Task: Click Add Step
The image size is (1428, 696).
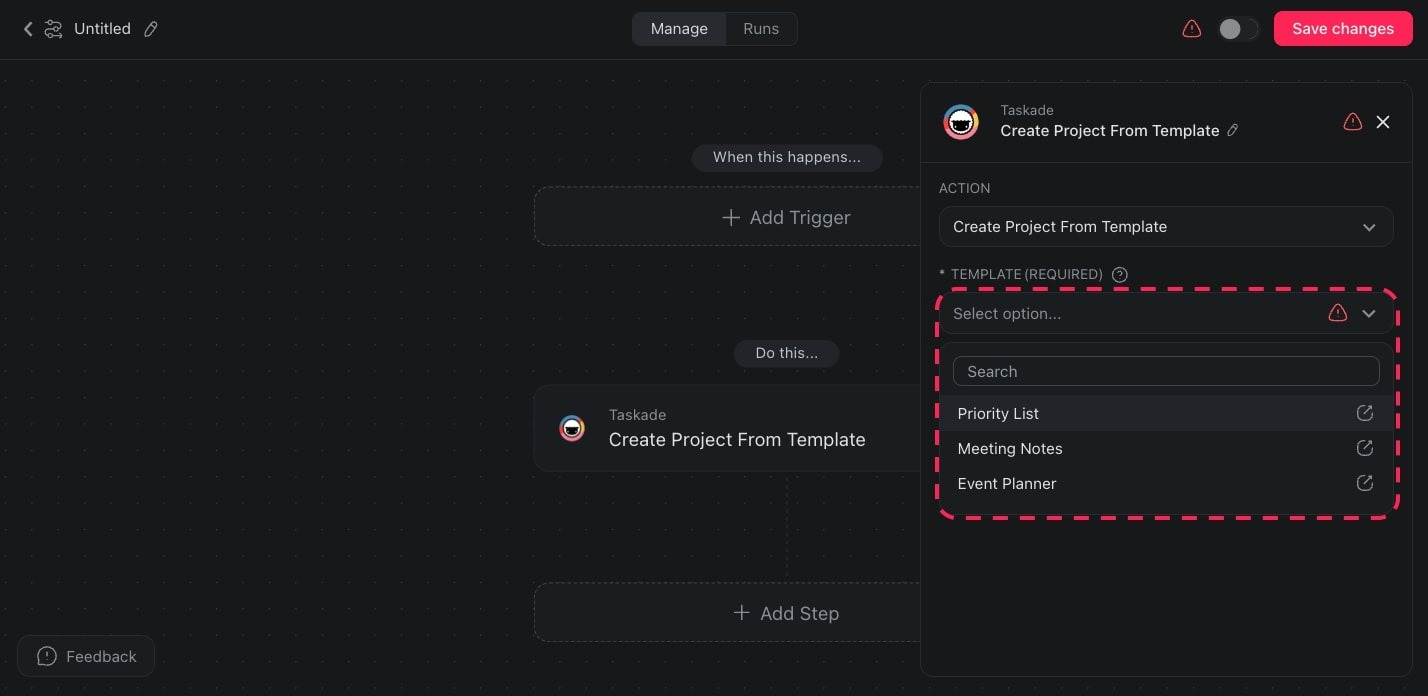Action: pyautogui.click(x=786, y=613)
